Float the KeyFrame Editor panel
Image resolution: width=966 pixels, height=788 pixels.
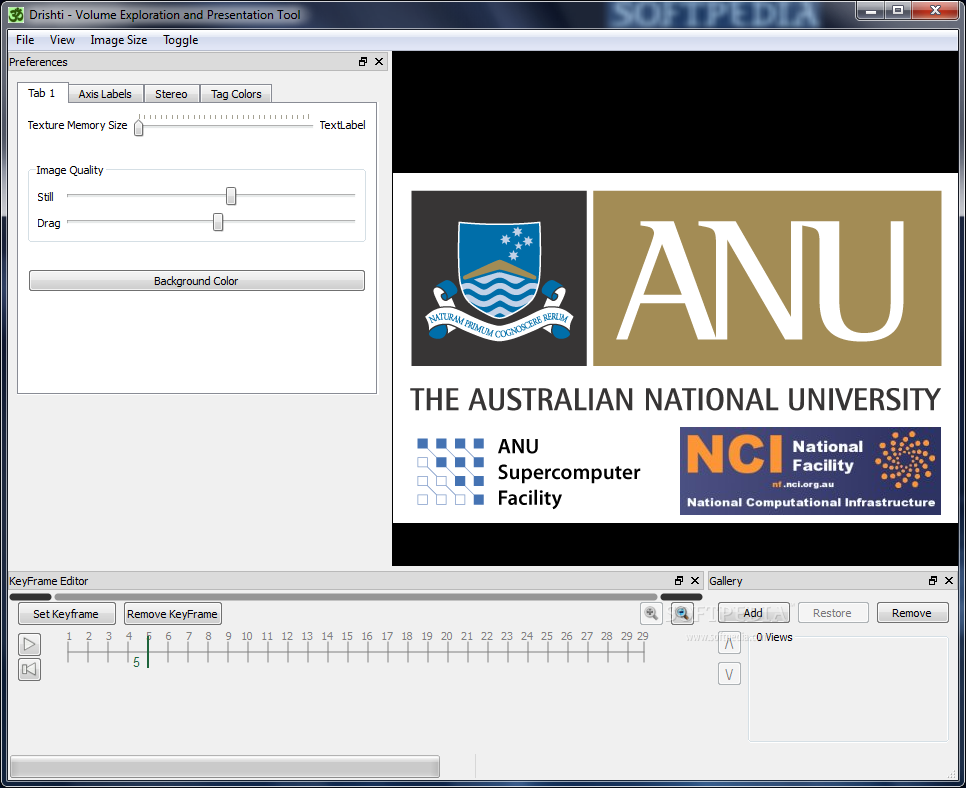[679, 580]
